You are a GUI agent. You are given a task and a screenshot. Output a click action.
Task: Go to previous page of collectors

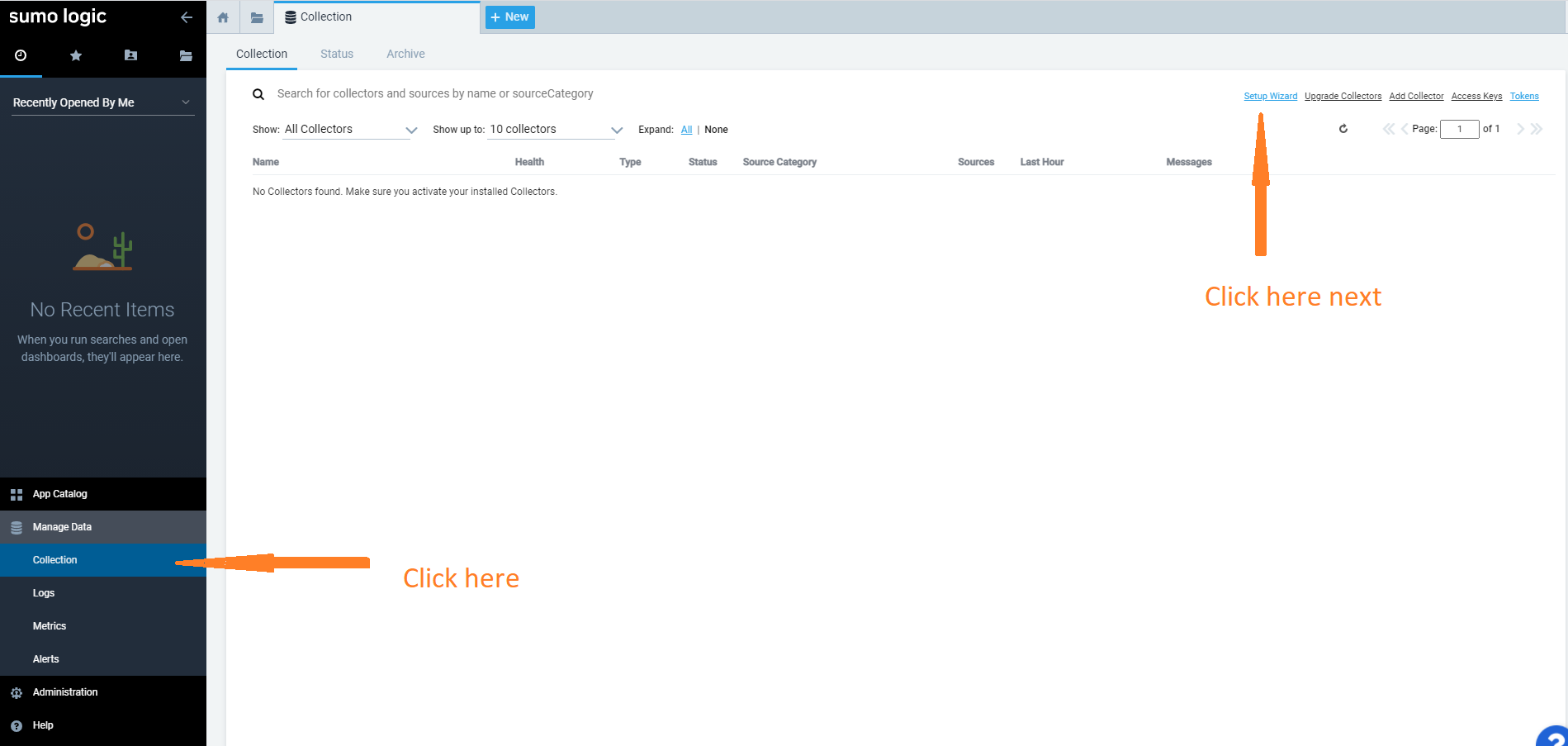tap(1405, 129)
